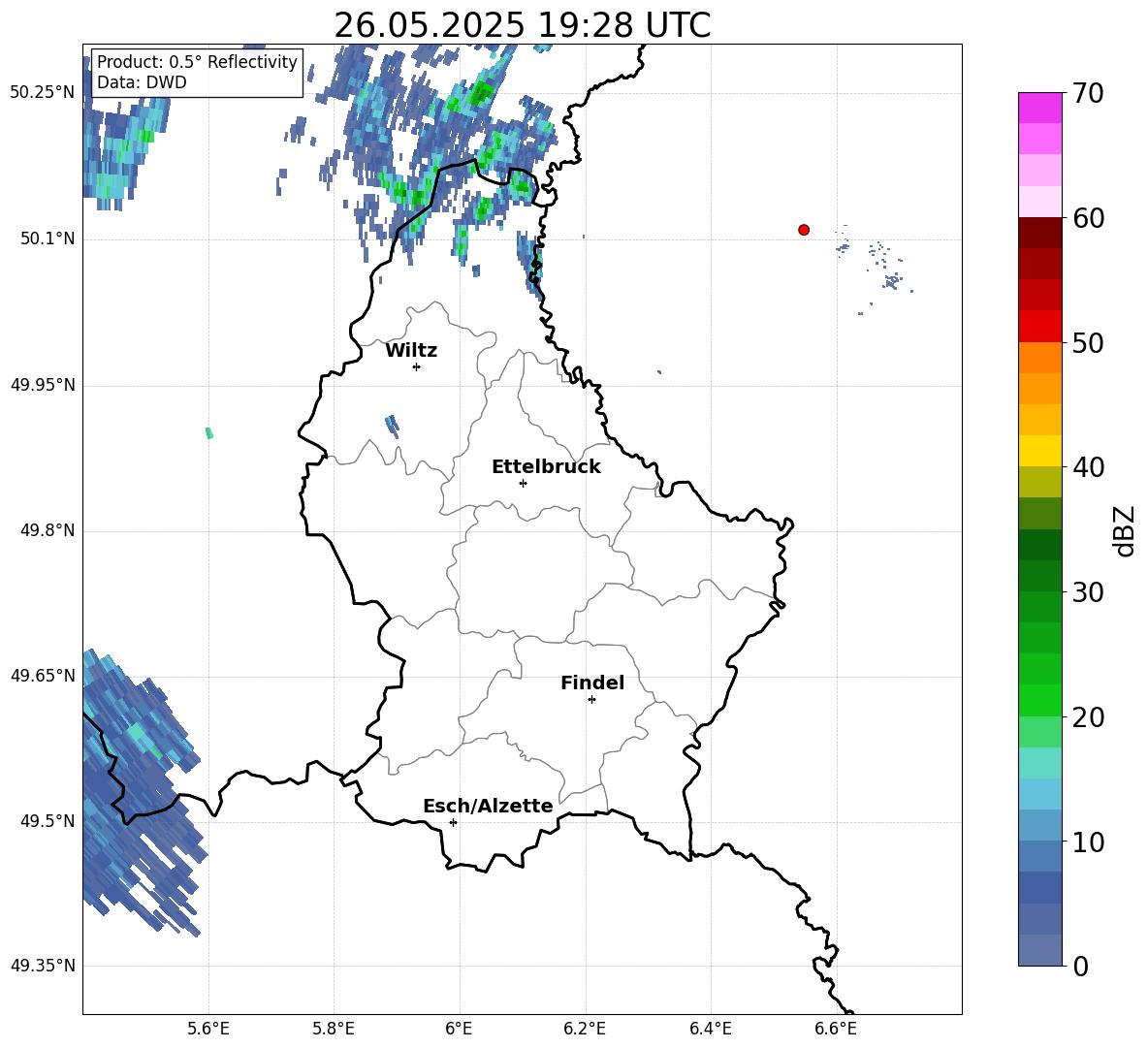Image resolution: width=1148 pixels, height=1048 pixels.
Task: Click the 0 colorbar tick label
Action: pyautogui.click(x=1080, y=967)
